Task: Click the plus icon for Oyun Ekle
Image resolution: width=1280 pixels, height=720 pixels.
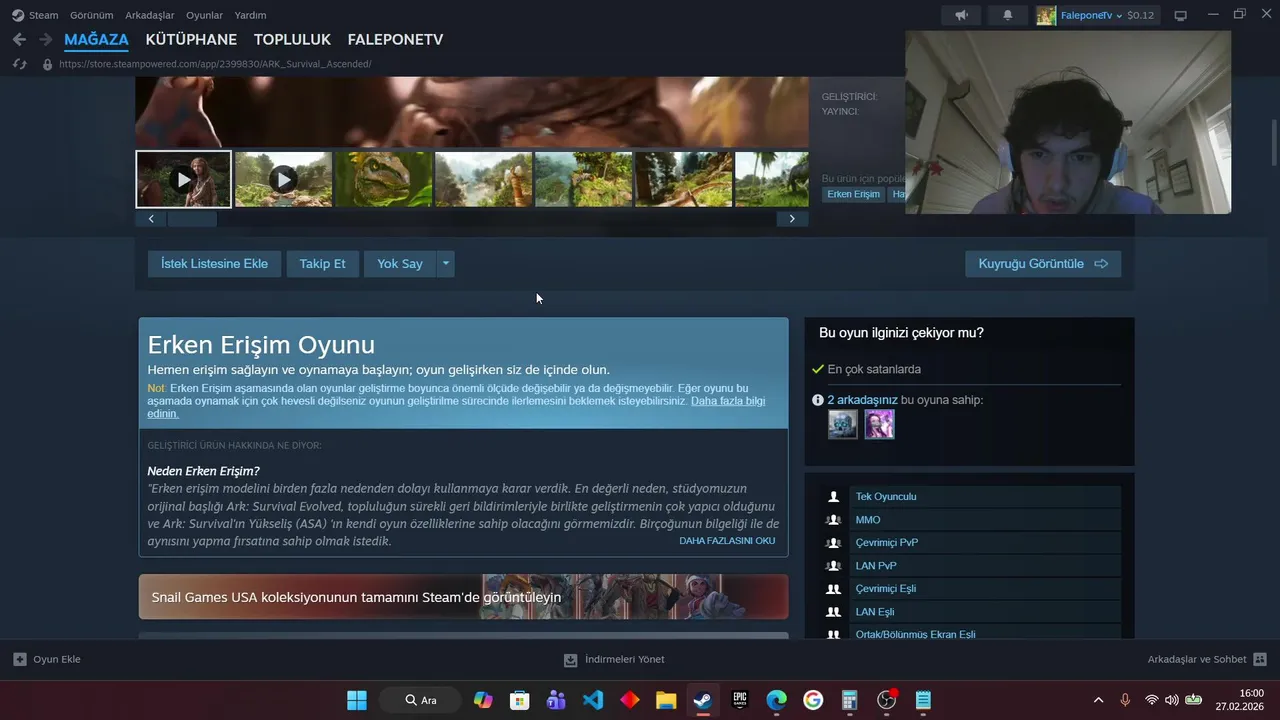Action: (x=20, y=659)
